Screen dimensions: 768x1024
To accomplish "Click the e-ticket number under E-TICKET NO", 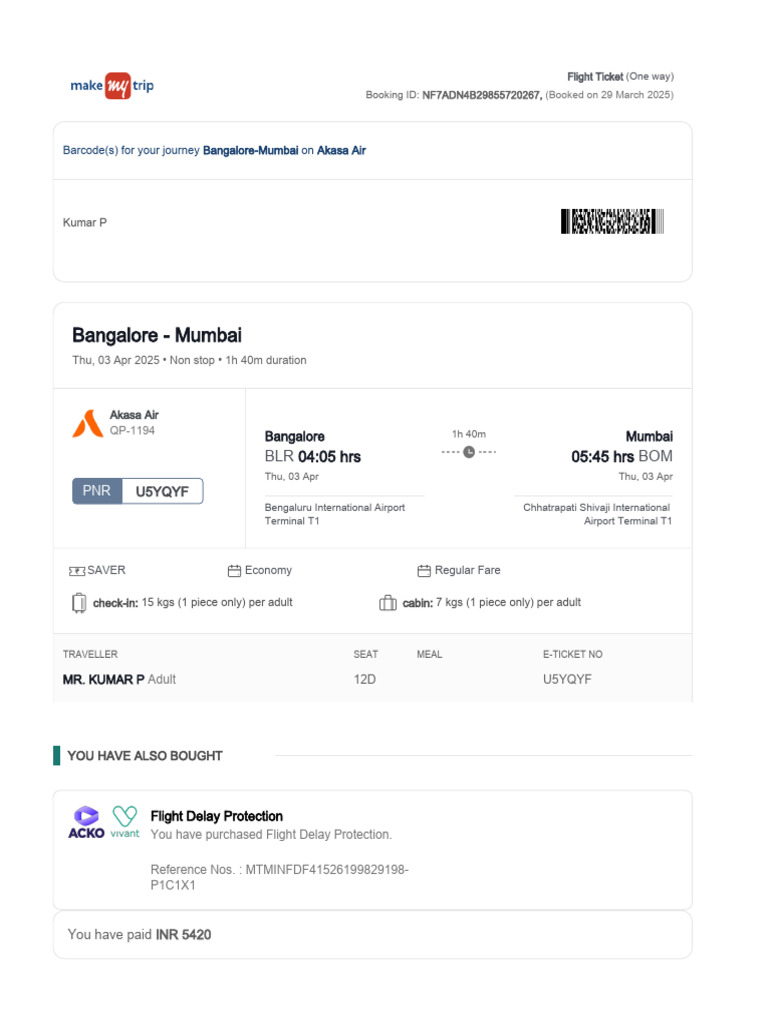I will 567,679.
